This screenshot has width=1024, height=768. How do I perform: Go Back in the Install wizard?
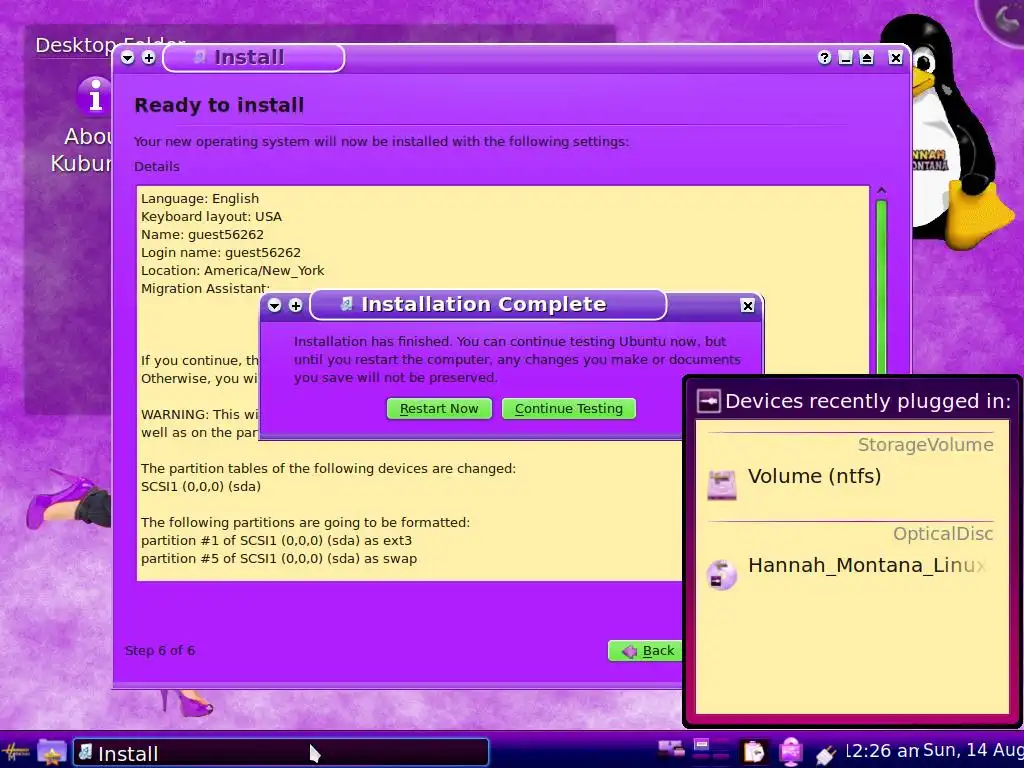647,651
